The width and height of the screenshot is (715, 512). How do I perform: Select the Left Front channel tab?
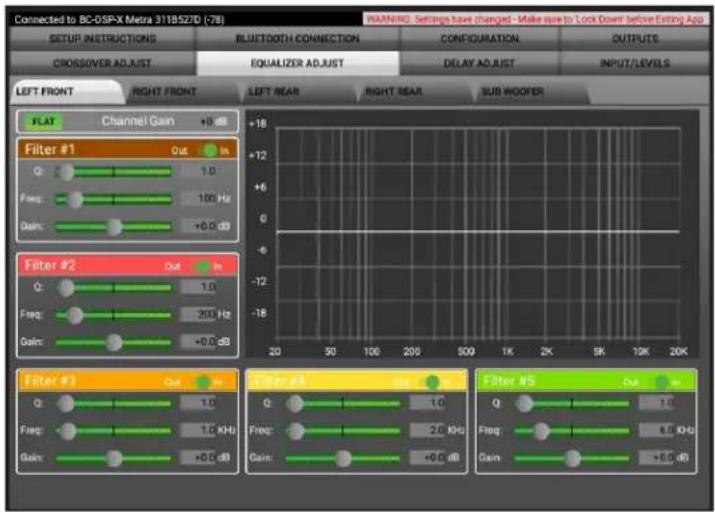pyautogui.click(x=66, y=92)
